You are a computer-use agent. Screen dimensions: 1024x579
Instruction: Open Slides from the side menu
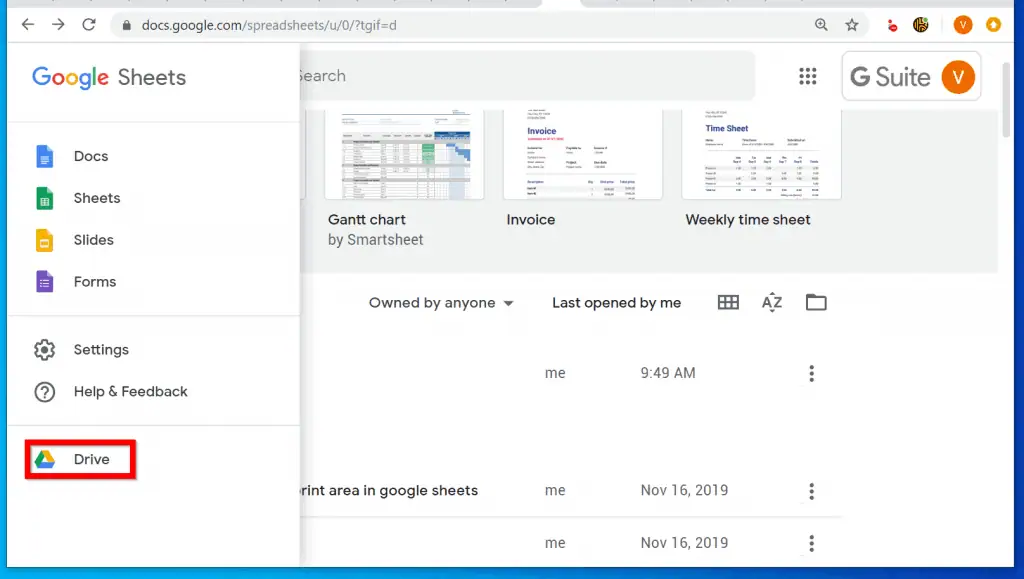pos(153,240)
